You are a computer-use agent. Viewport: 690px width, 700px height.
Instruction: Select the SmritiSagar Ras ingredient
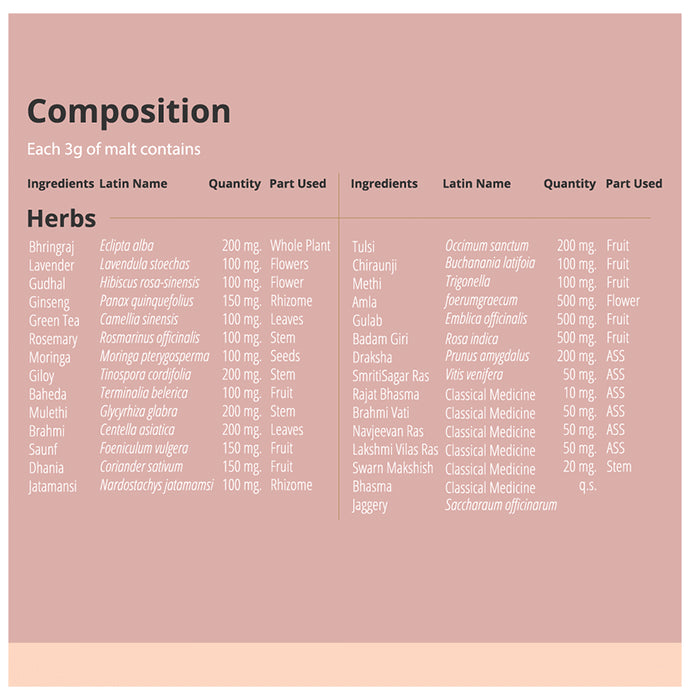[x=390, y=376]
